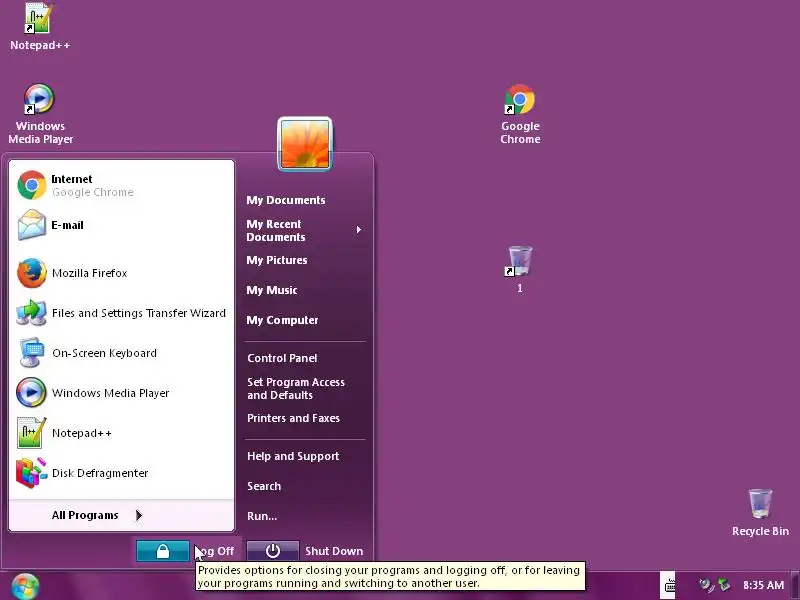Click the lock Log Off button

pyautogui.click(x=163, y=551)
